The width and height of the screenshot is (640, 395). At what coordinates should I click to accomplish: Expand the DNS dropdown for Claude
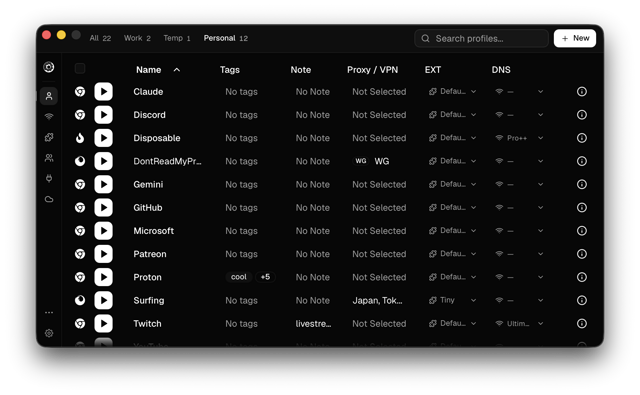pos(519,91)
